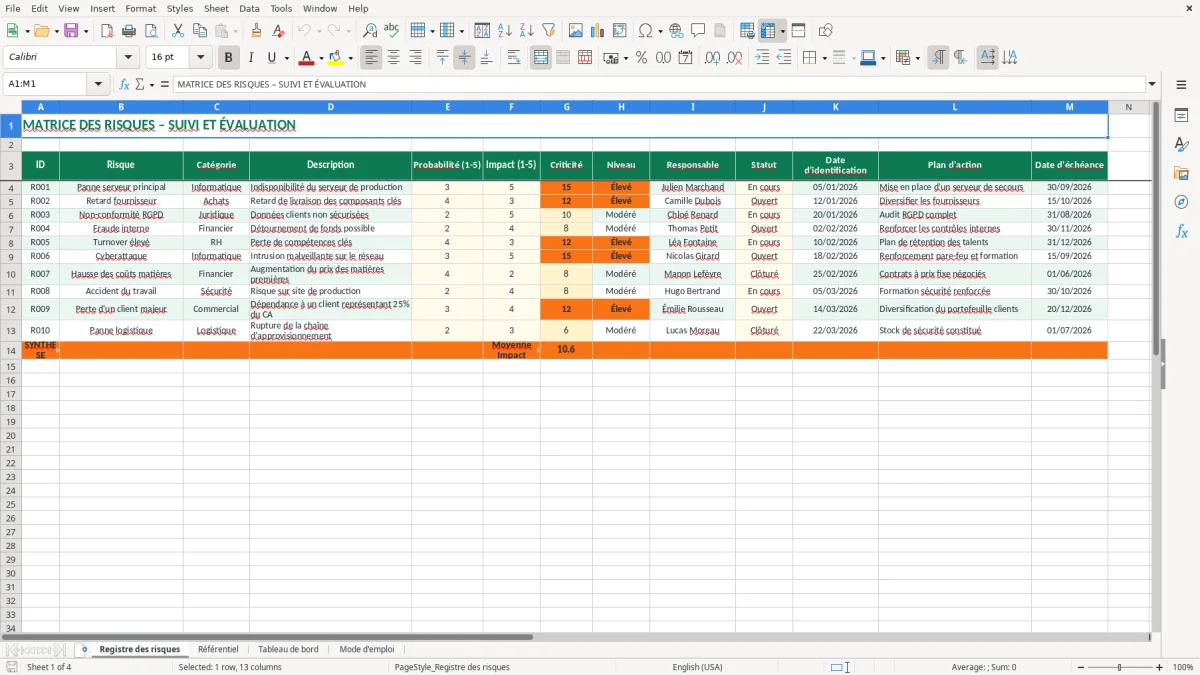Screen dimensions: 1200x675
Task: Insert a chart
Action: pos(598,31)
